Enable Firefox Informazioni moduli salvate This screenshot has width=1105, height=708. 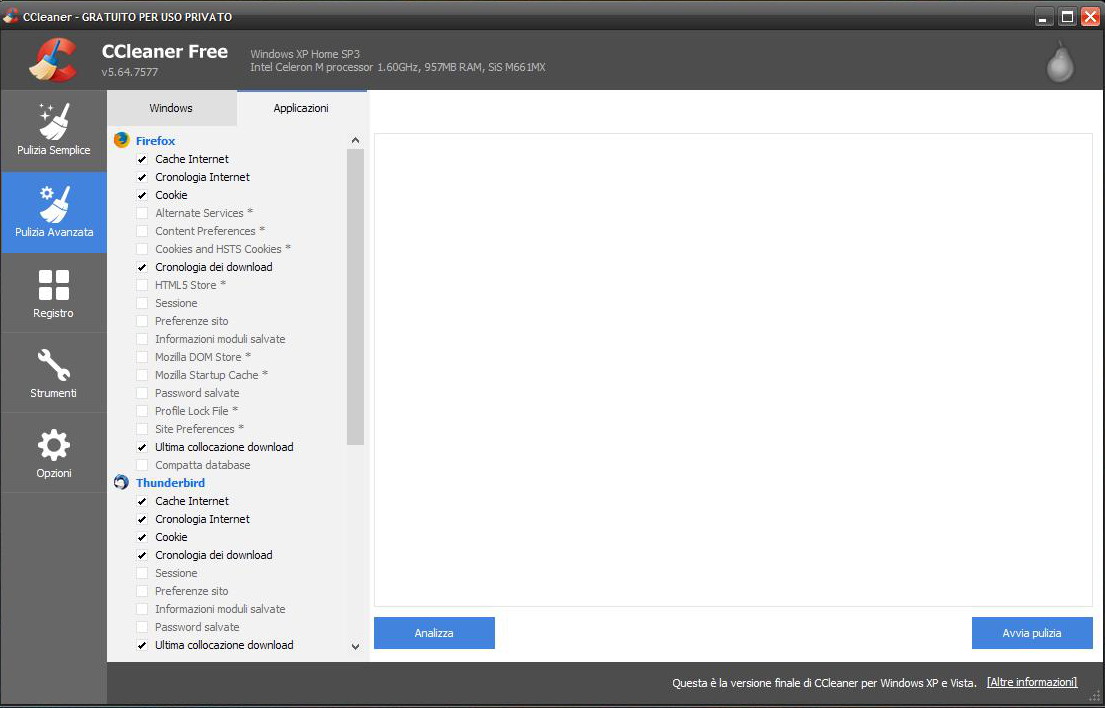tap(142, 339)
